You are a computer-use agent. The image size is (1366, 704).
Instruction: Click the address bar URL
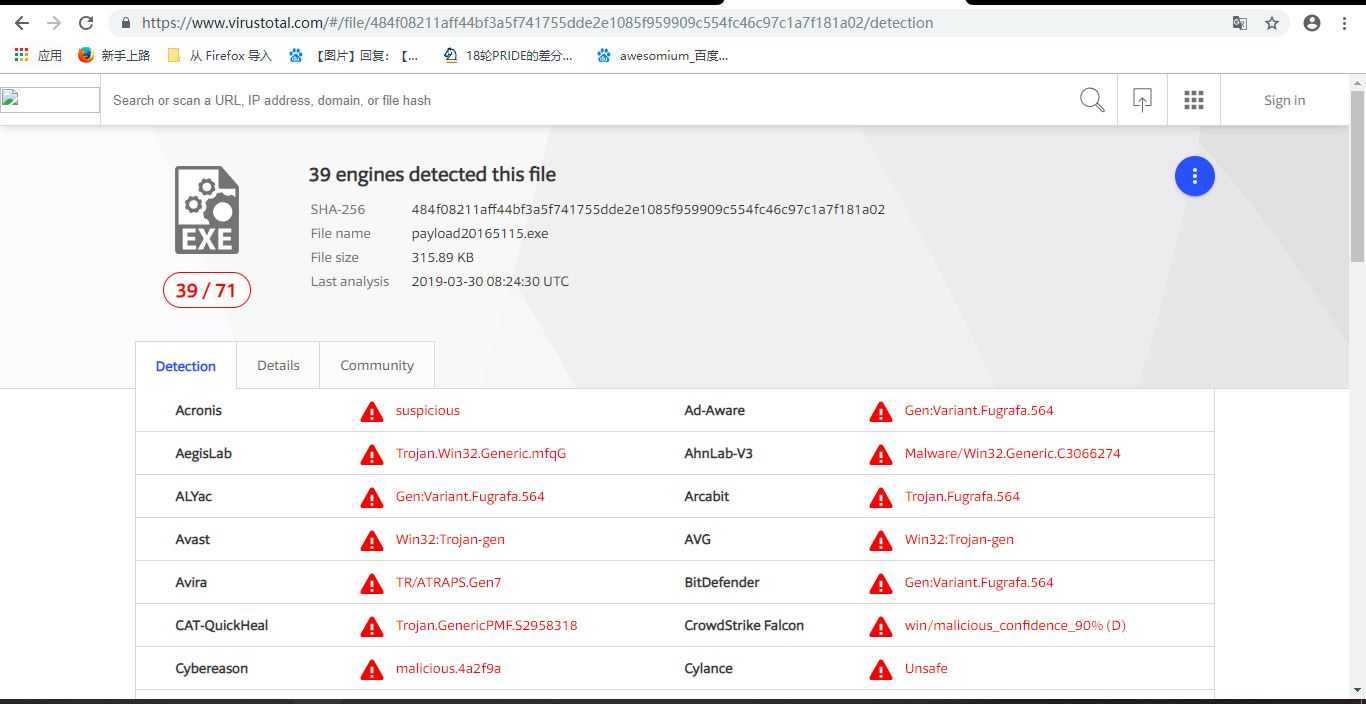538,22
